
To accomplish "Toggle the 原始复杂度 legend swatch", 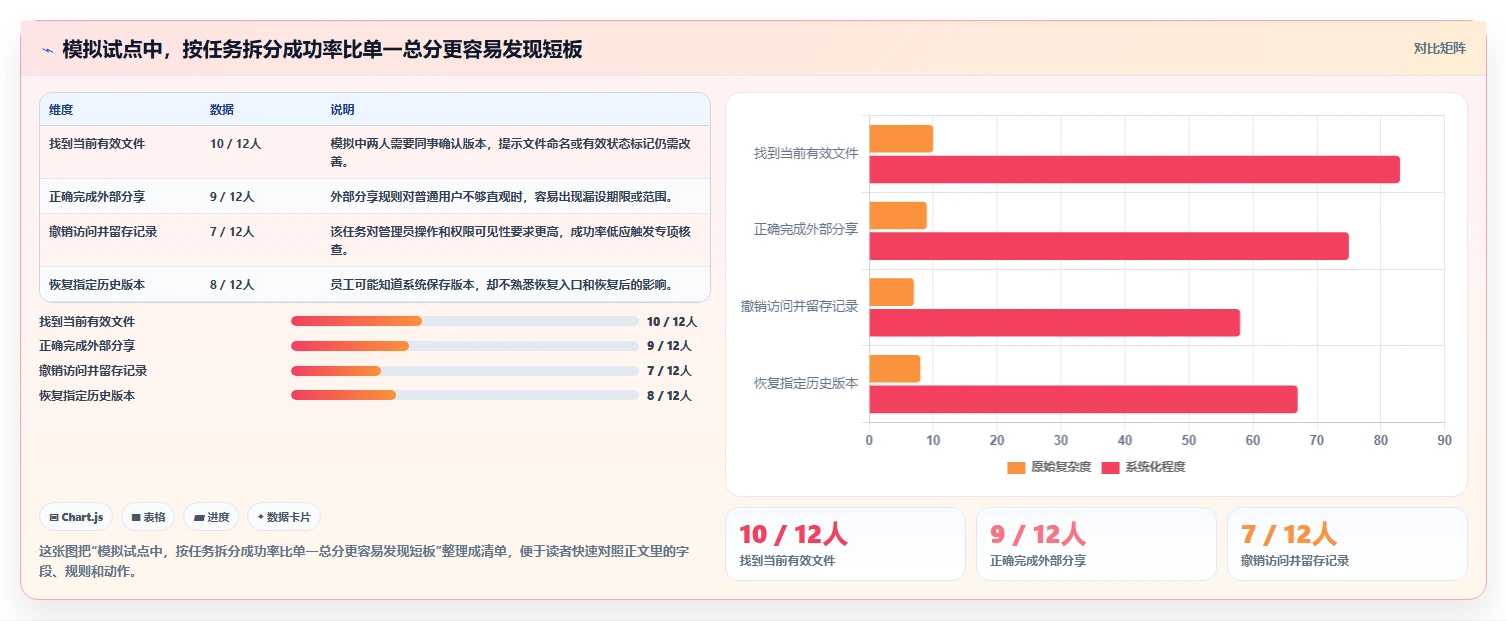I will pos(1016,467).
